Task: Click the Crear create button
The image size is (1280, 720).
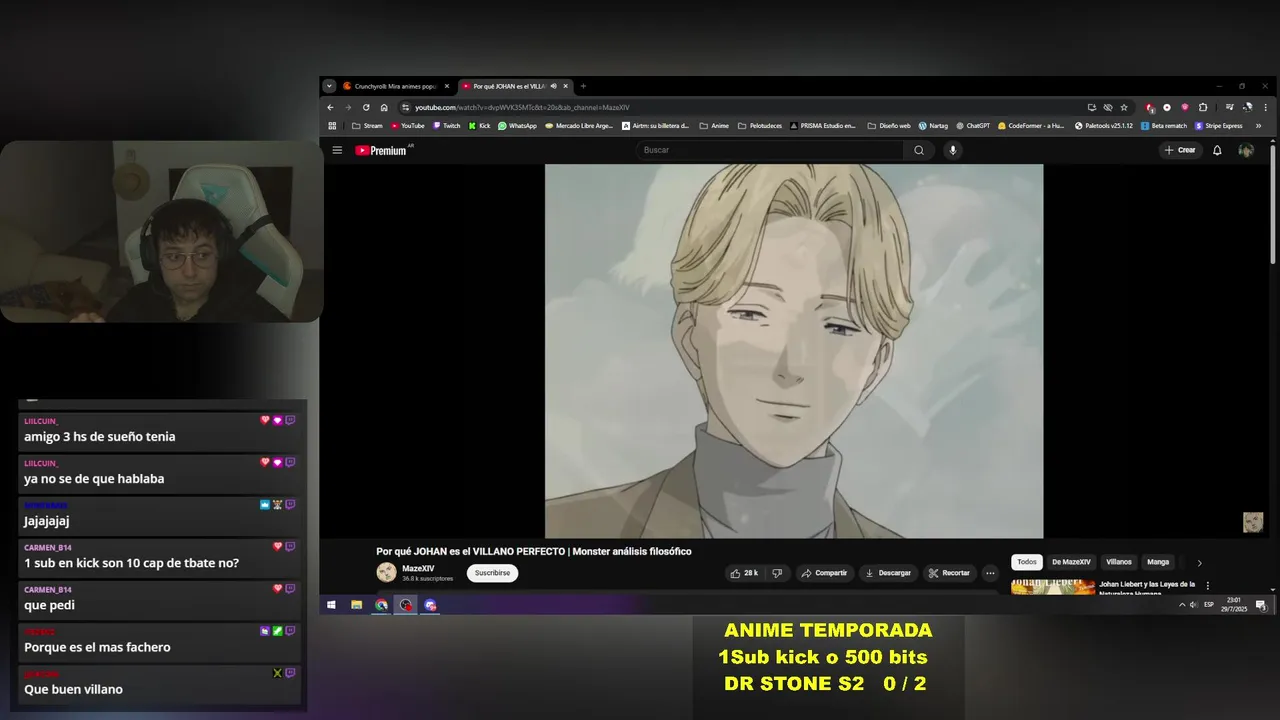Action: (x=1180, y=150)
